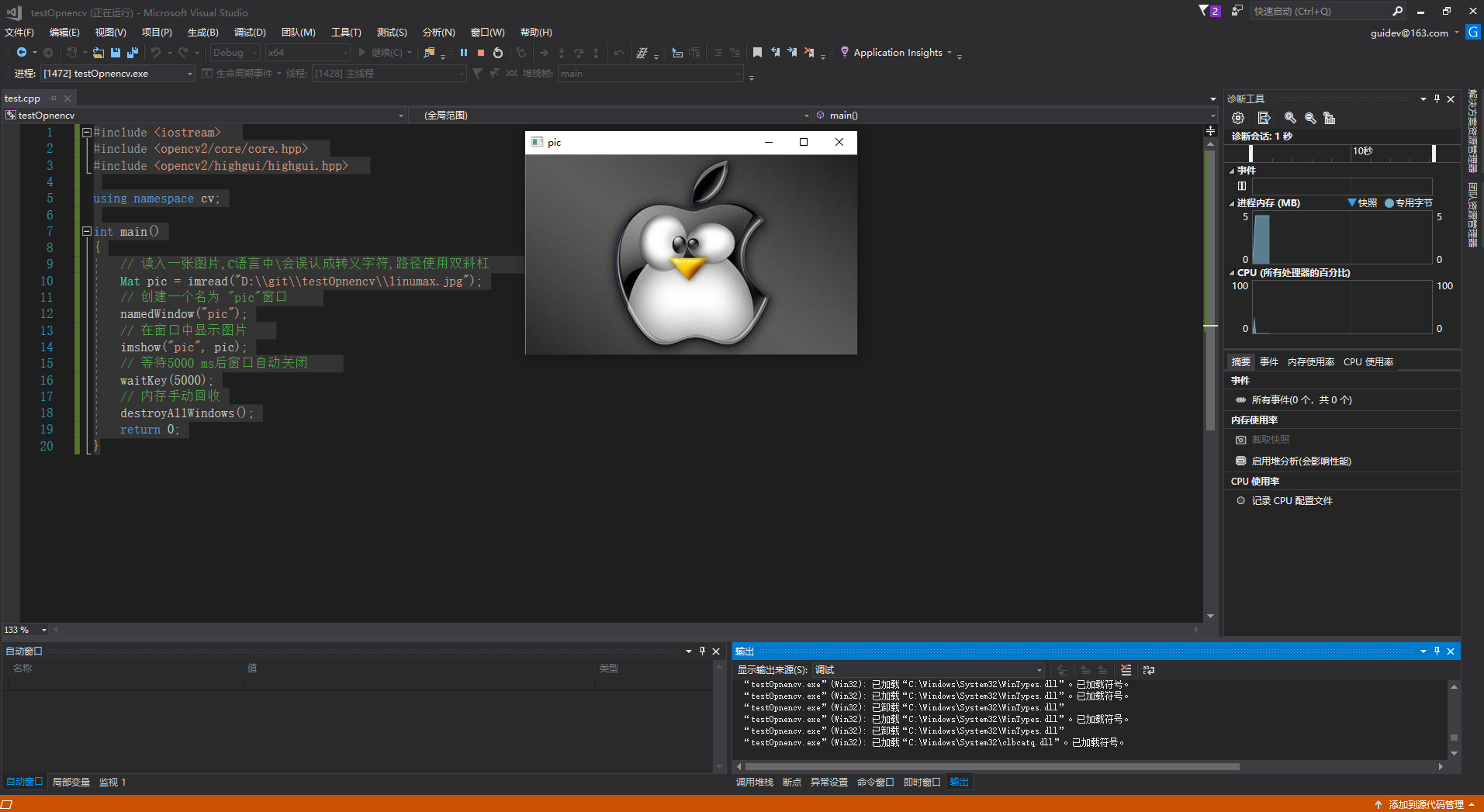Click the Save All icon
The width and height of the screenshot is (1484, 812).
(x=133, y=53)
